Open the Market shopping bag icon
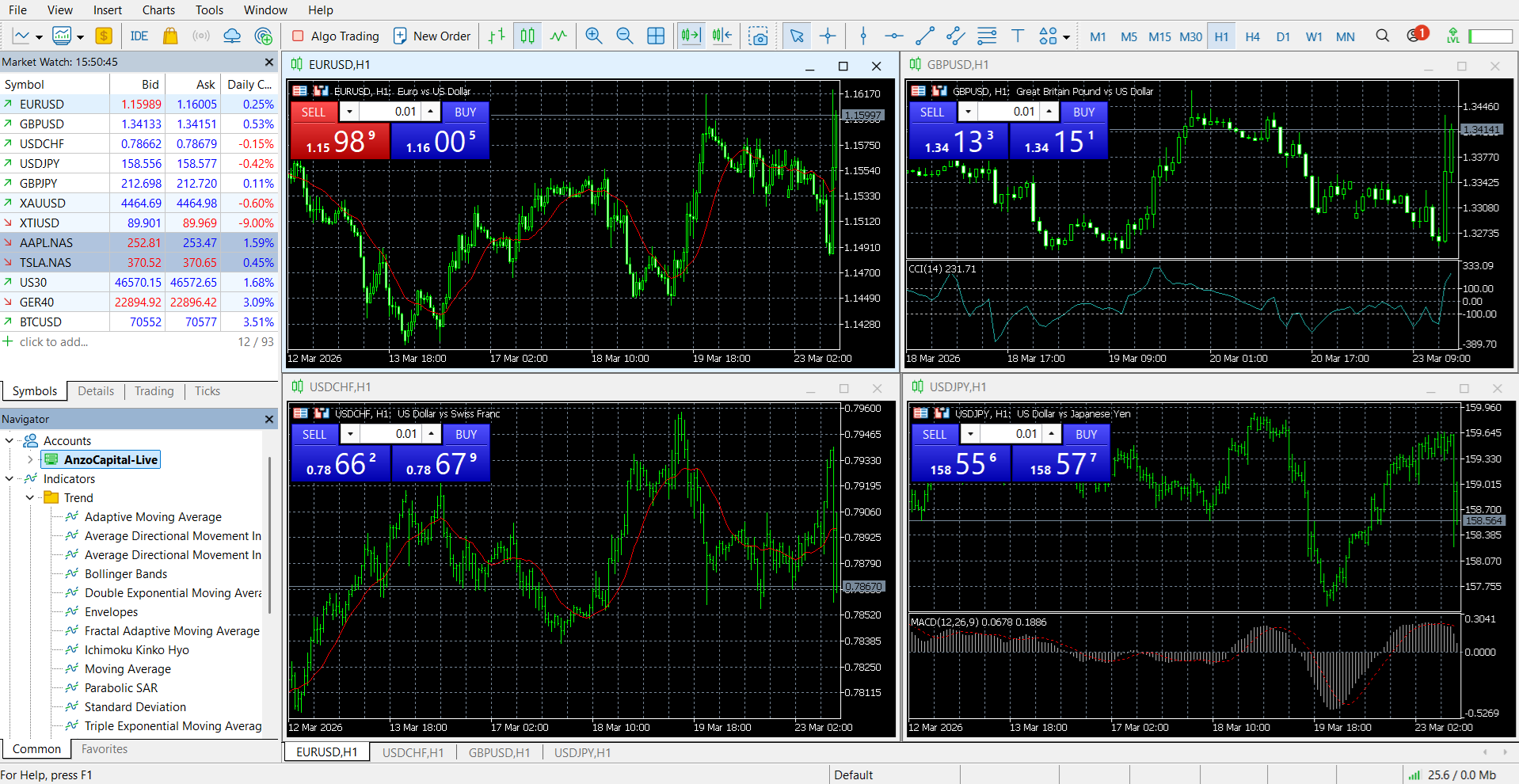The height and width of the screenshot is (784, 1519). (x=169, y=36)
